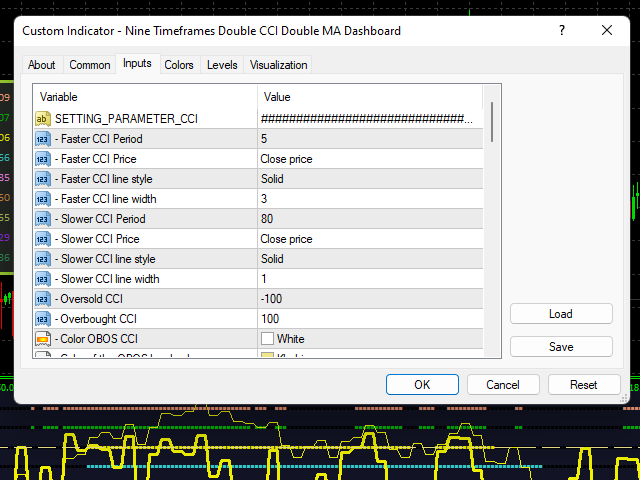This screenshot has width=640, height=480.
Task: Click the icon next to Faster CCI Price
Action: (x=43, y=159)
